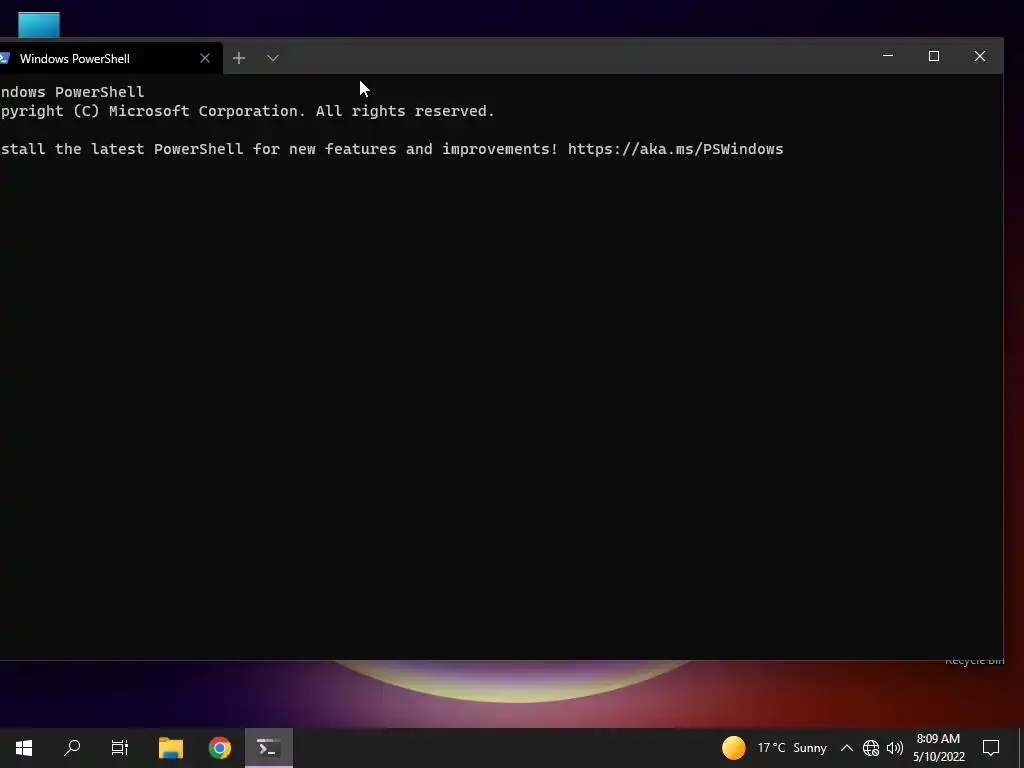Expand the new tab profile dropdown chevron
This screenshot has height=768, width=1024.
coord(273,58)
